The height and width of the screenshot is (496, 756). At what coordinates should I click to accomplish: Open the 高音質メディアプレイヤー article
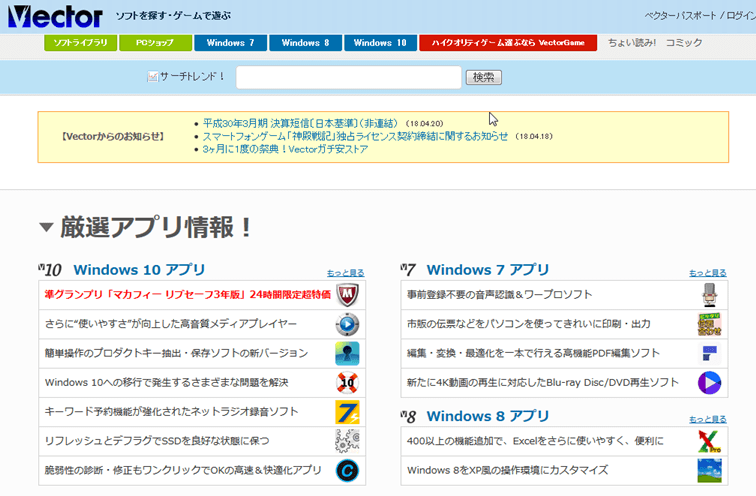(x=171, y=324)
